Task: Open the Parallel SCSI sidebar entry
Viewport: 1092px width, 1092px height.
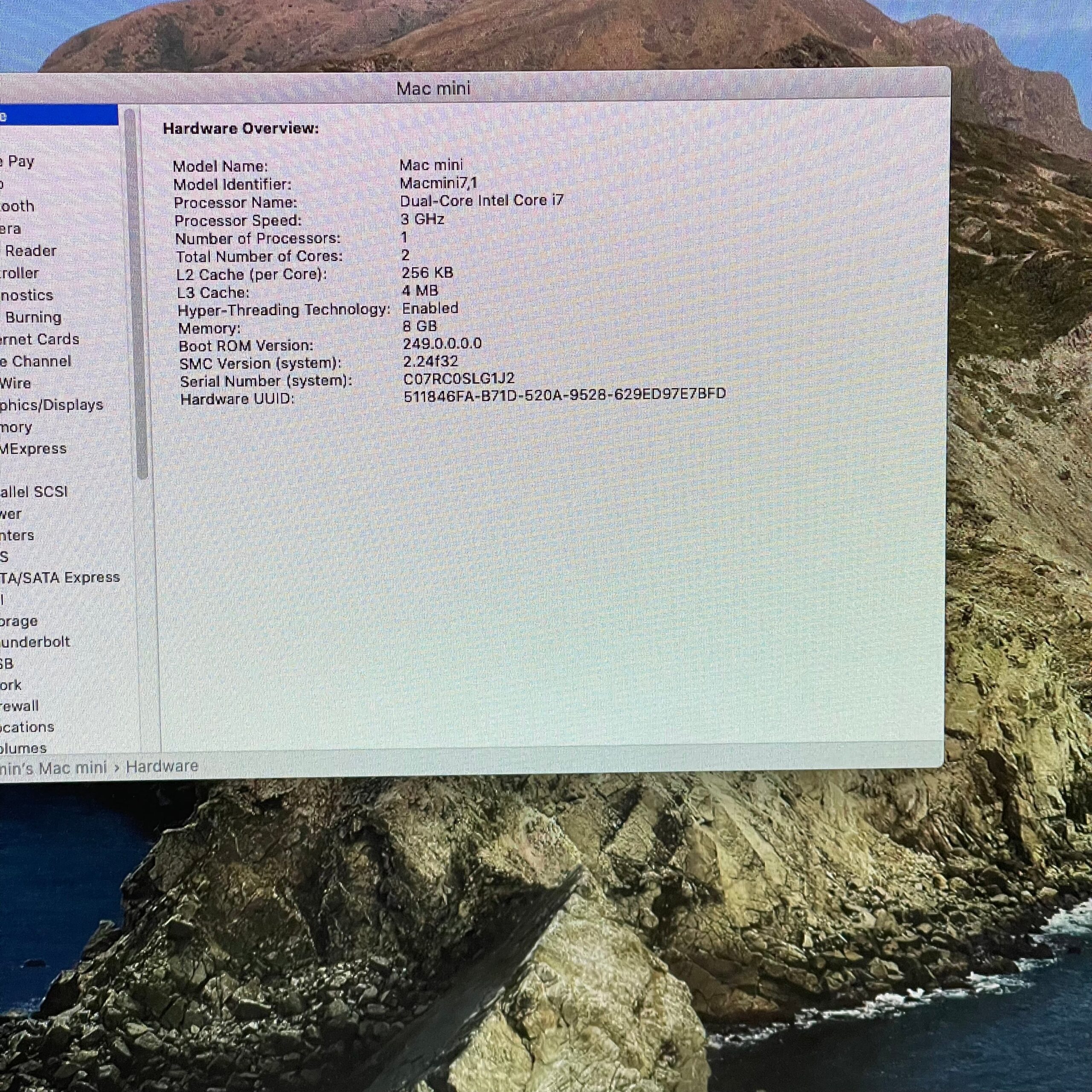Action: [34, 492]
